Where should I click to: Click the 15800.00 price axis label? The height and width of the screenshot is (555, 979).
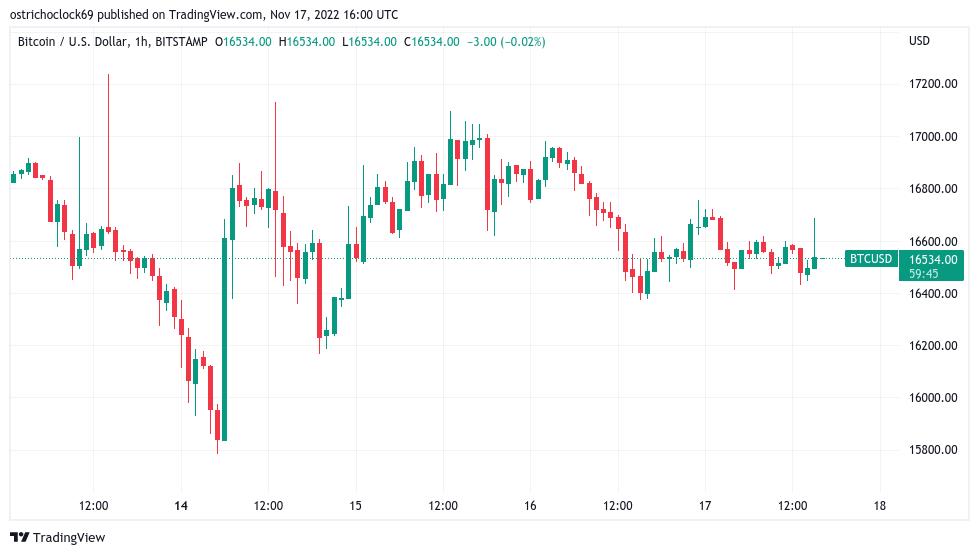(x=932, y=450)
